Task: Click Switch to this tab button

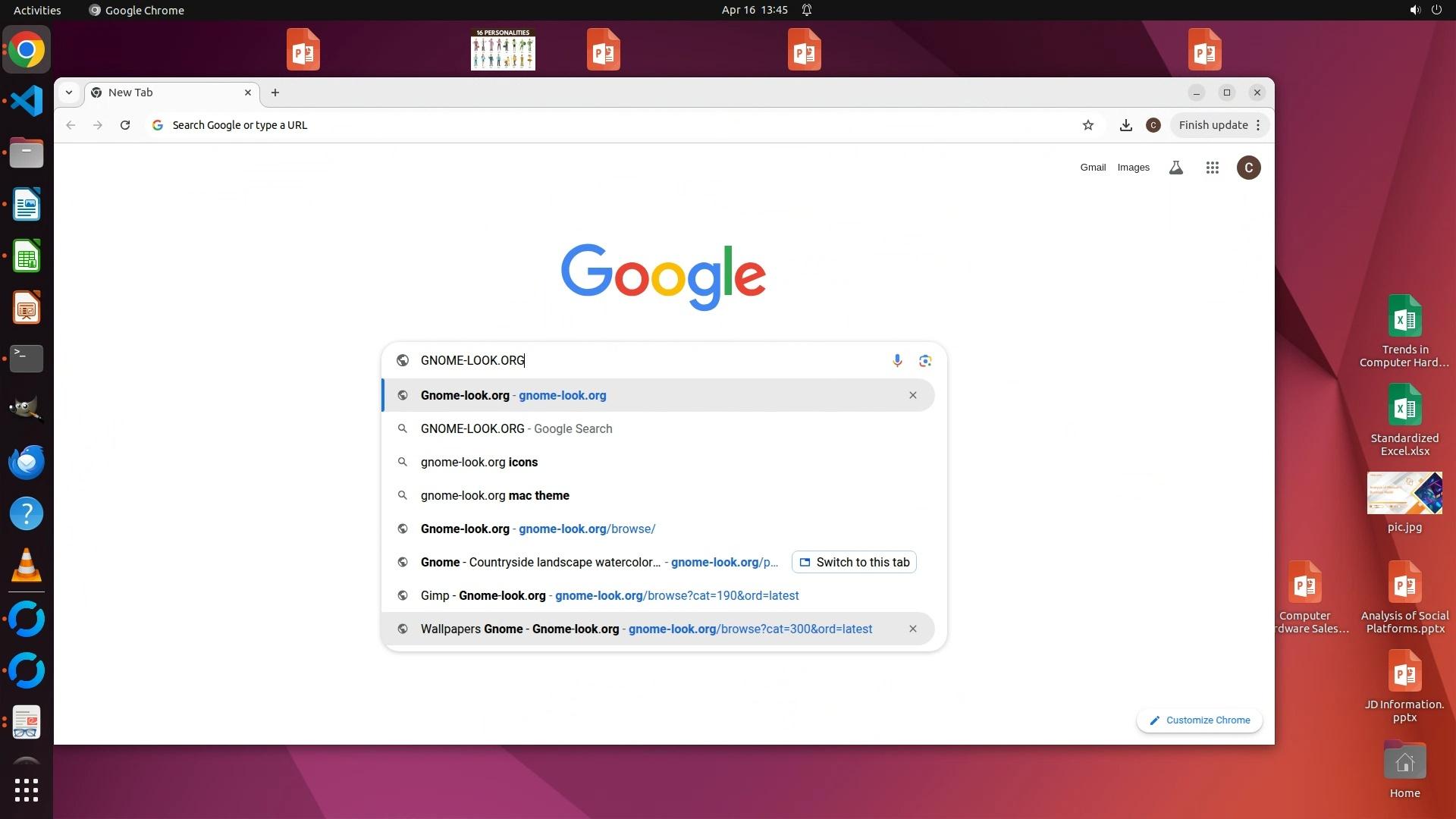Action: pos(854,562)
